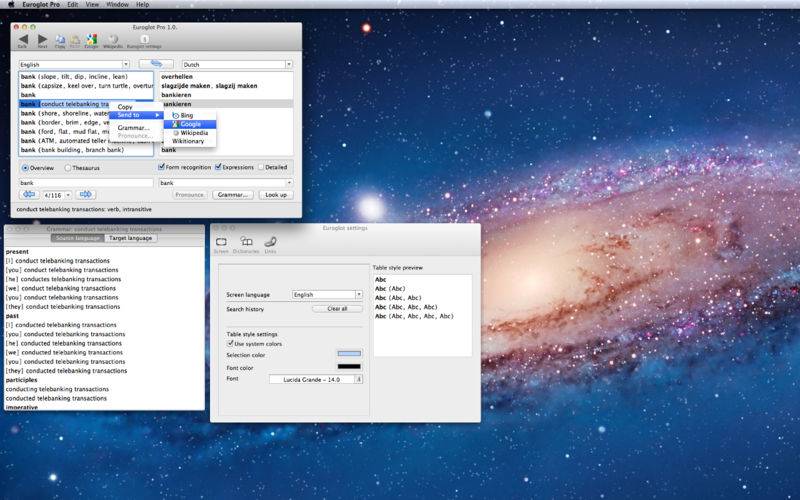Open the Euroglot Pro application menu
The width and height of the screenshot is (800, 500).
point(41,4)
